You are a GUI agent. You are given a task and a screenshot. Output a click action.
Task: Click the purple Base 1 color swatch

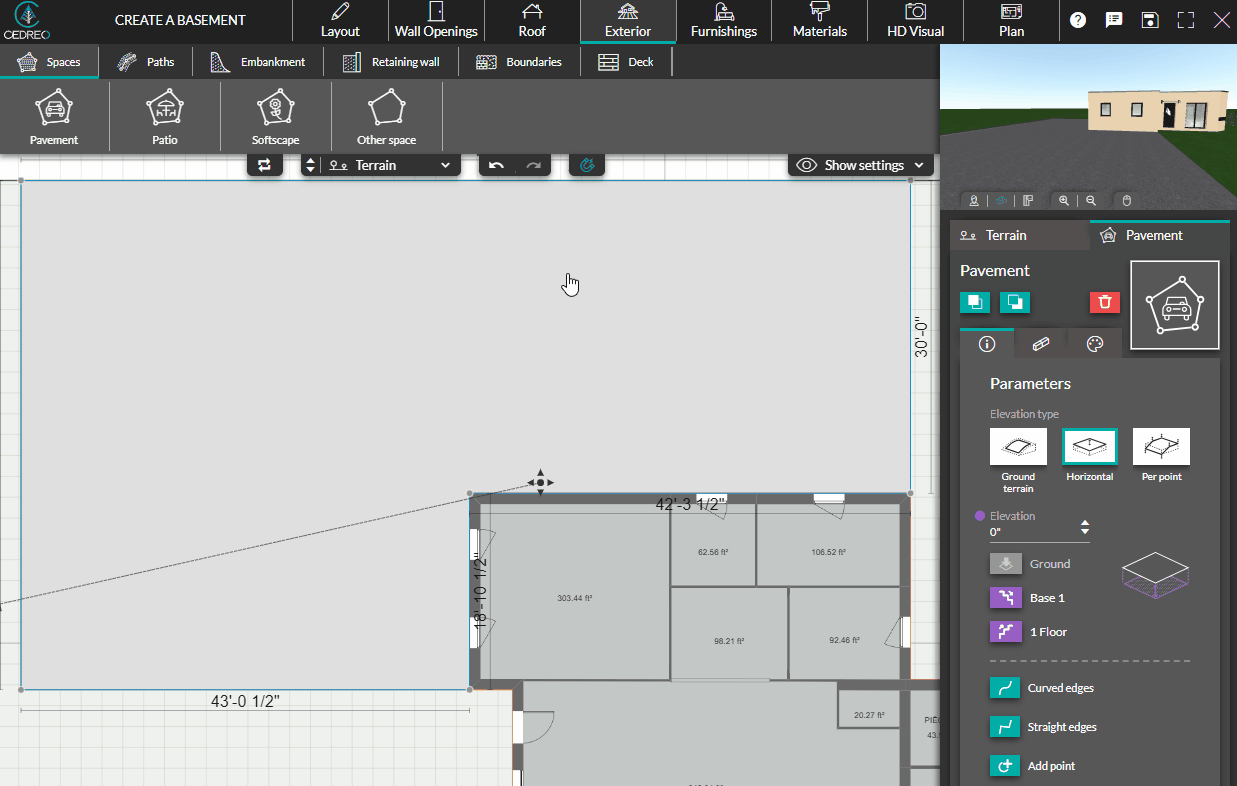coord(1005,597)
